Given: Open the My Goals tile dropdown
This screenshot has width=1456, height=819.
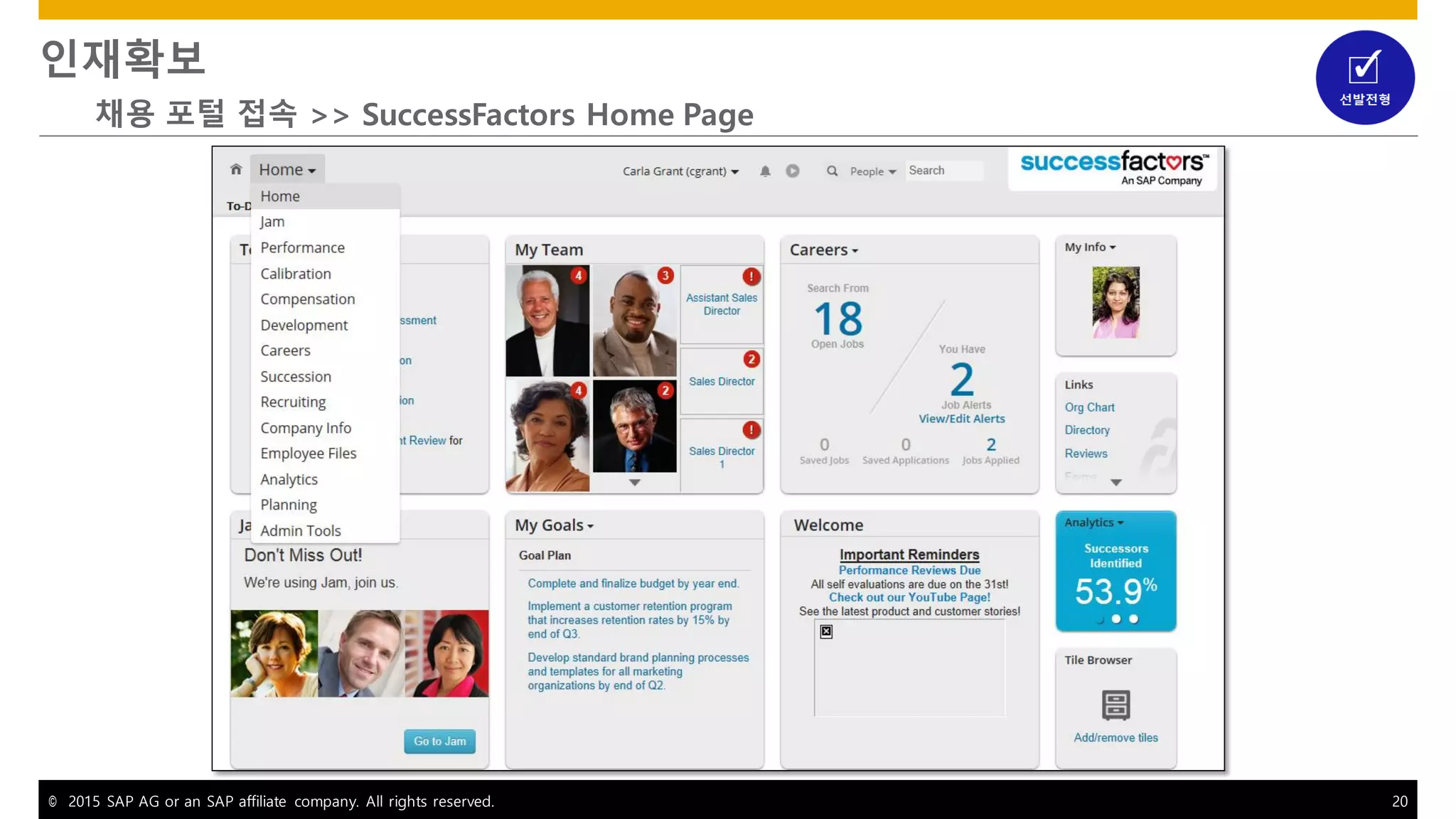Looking at the screenshot, I should (x=554, y=525).
